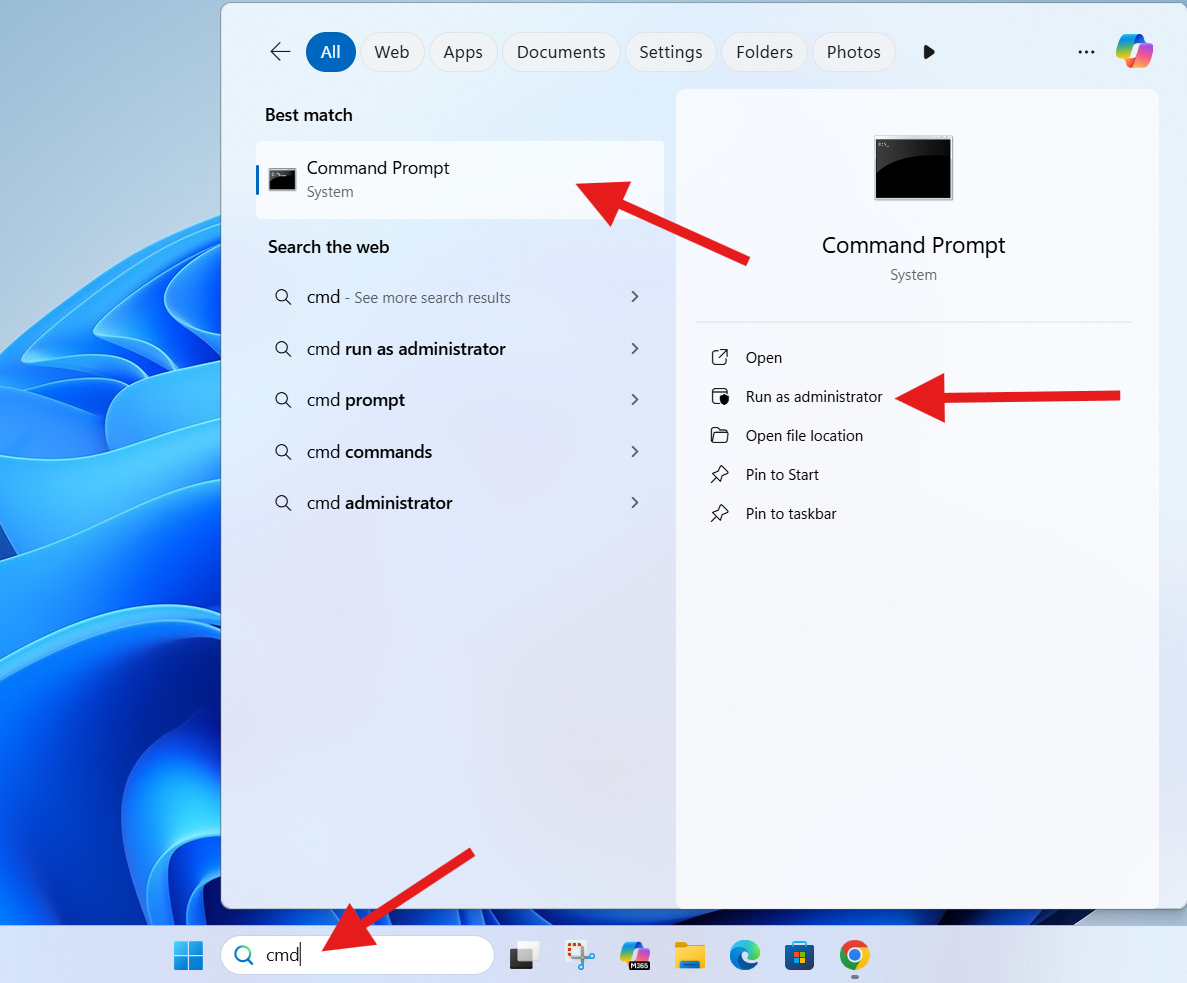Open the Snipping Tool taskbar icon
1187x983 pixels.
pyautogui.click(x=580, y=955)
